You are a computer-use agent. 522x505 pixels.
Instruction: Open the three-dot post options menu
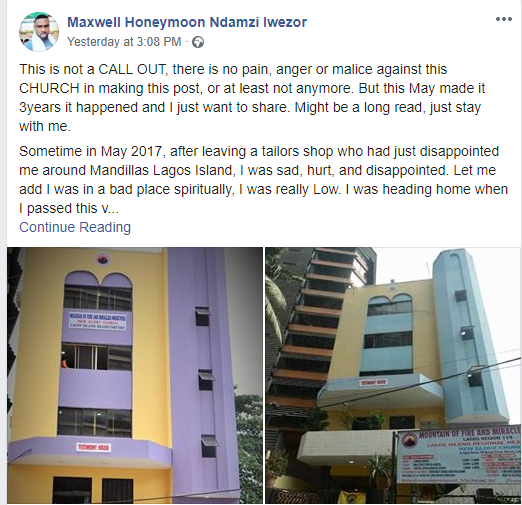point(503,19)
